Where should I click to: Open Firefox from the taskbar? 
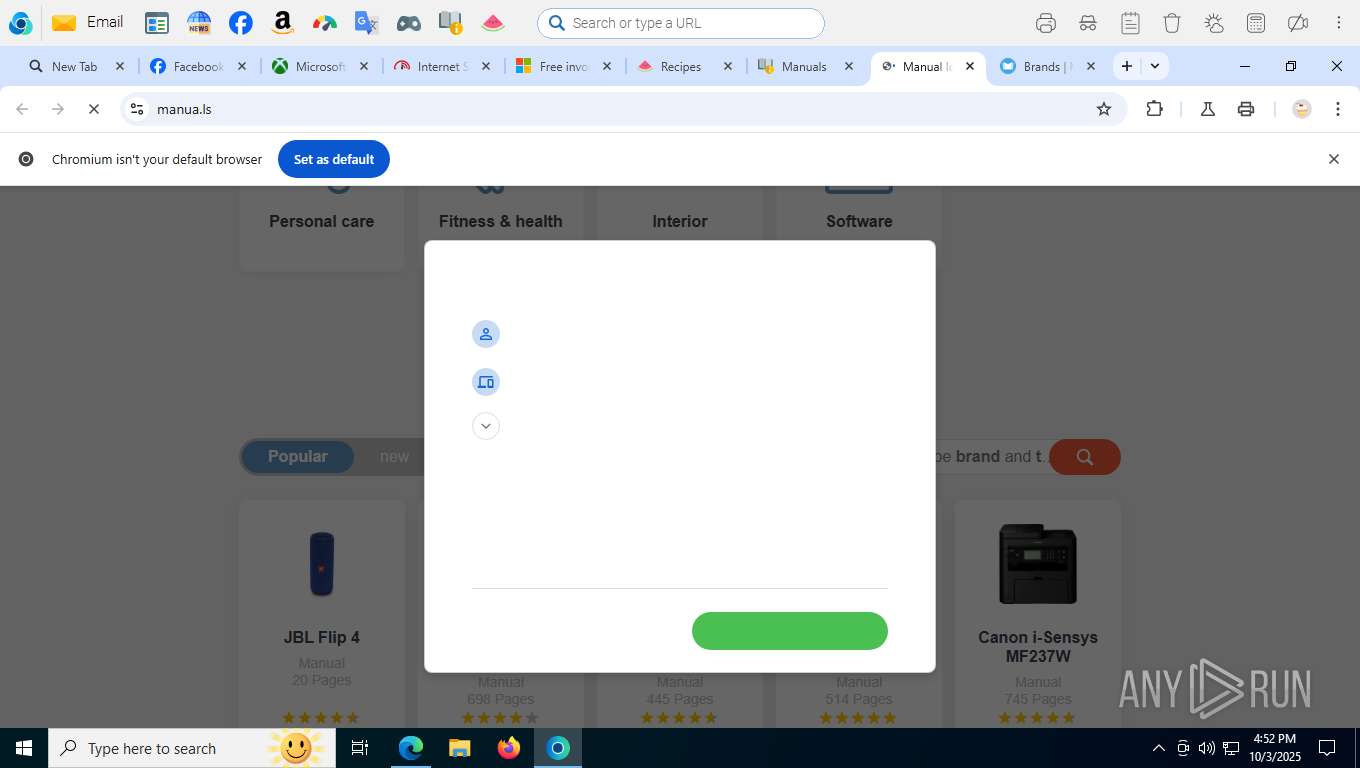pyautogui.click(x=509, y=748)
